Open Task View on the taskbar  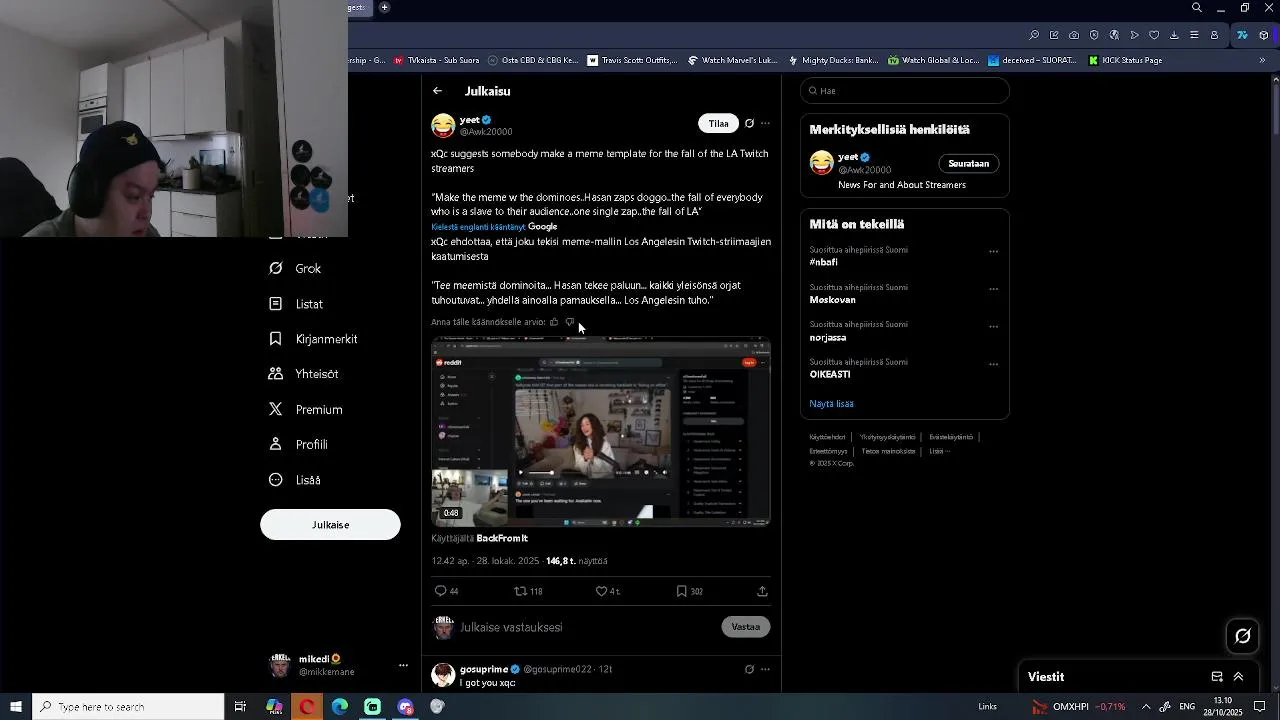click(240, 707)
